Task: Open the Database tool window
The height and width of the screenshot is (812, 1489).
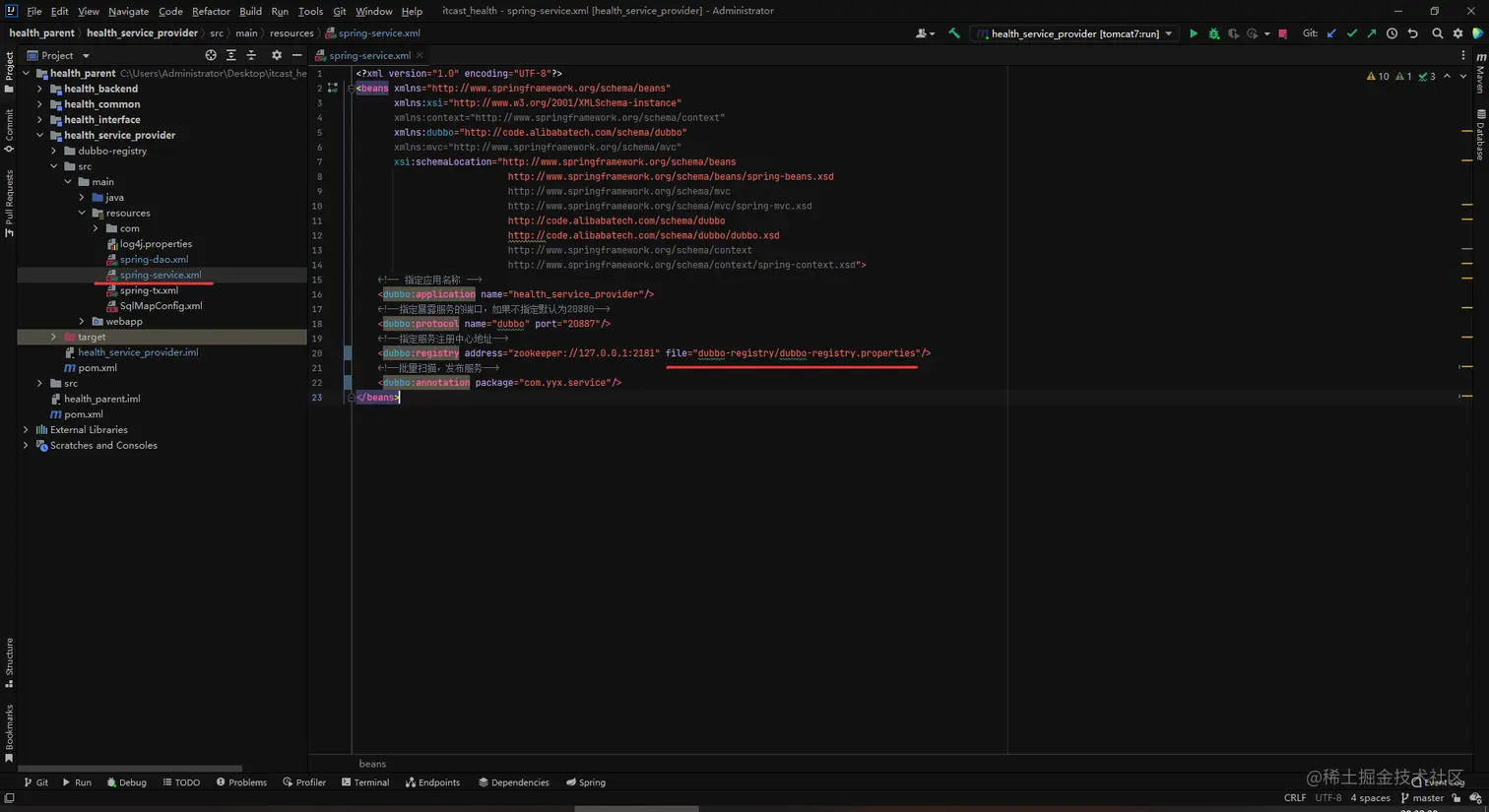Action: tap(1481, 134)
